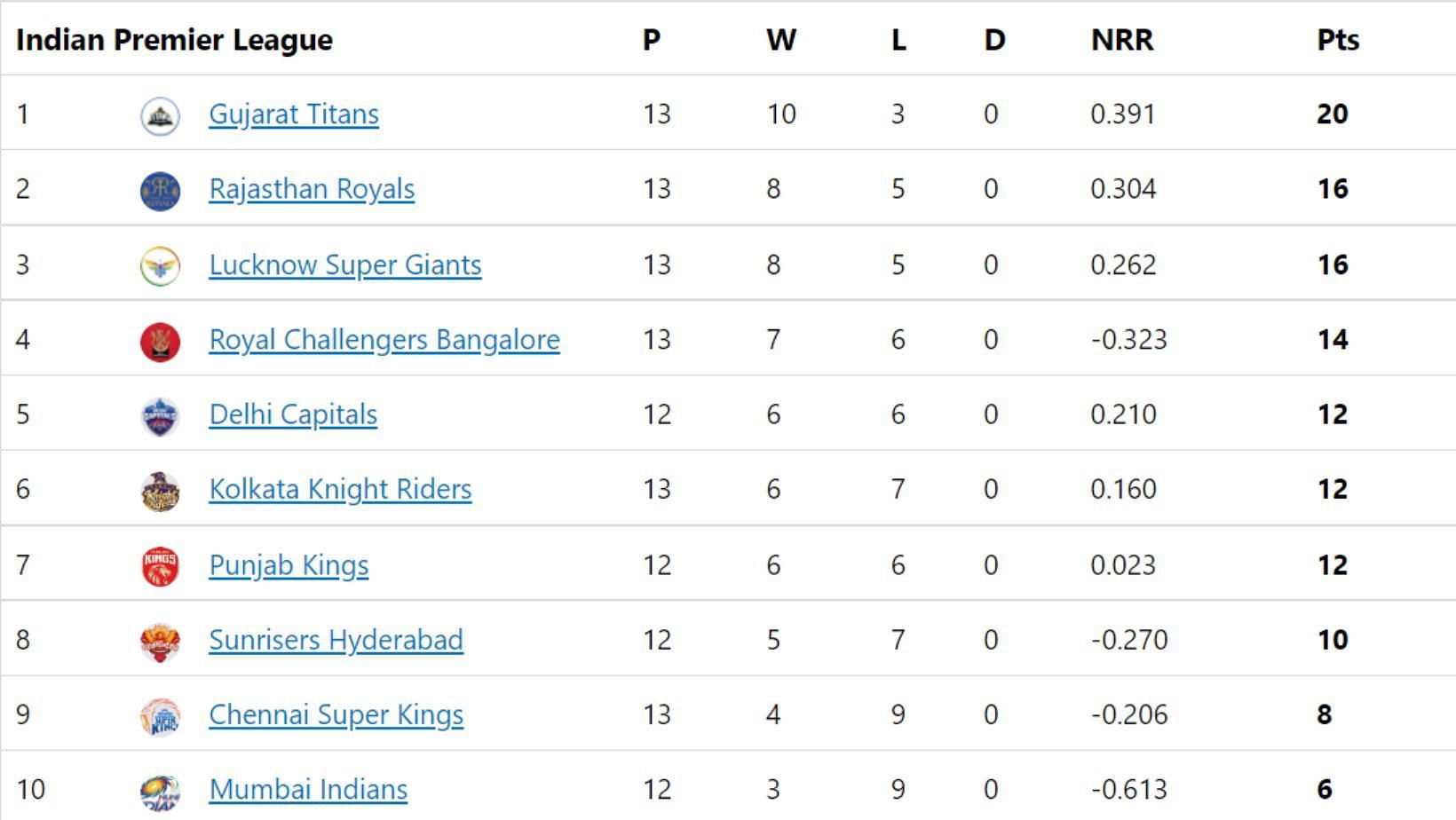
Task: Open the Delhi Capitals team link
Action: pyautogui.click(x=293, y=414)
